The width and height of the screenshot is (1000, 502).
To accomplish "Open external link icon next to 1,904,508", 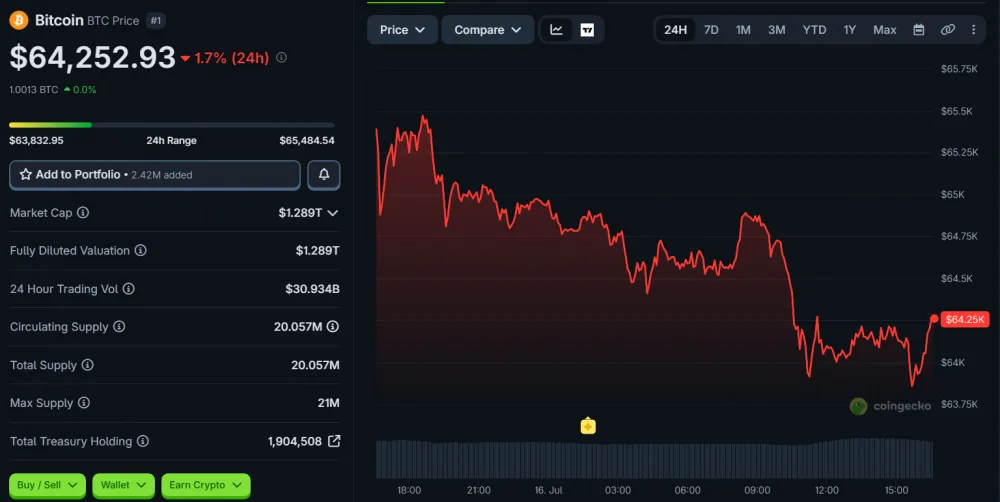I will (x=334, y=441).
